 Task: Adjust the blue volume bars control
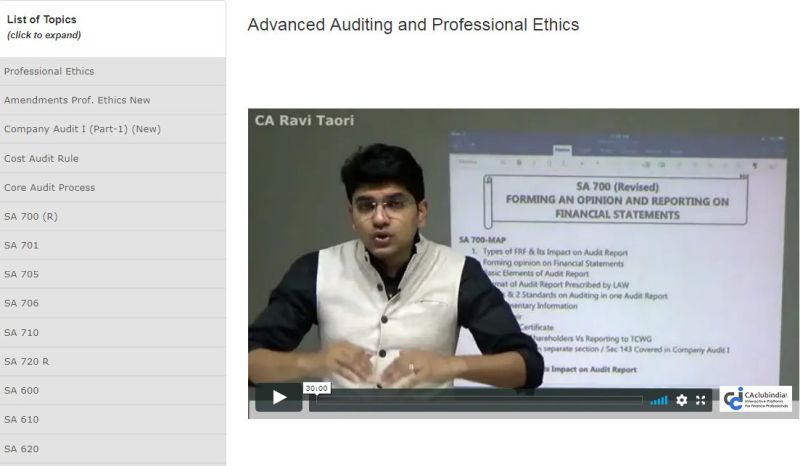(659, 401)
